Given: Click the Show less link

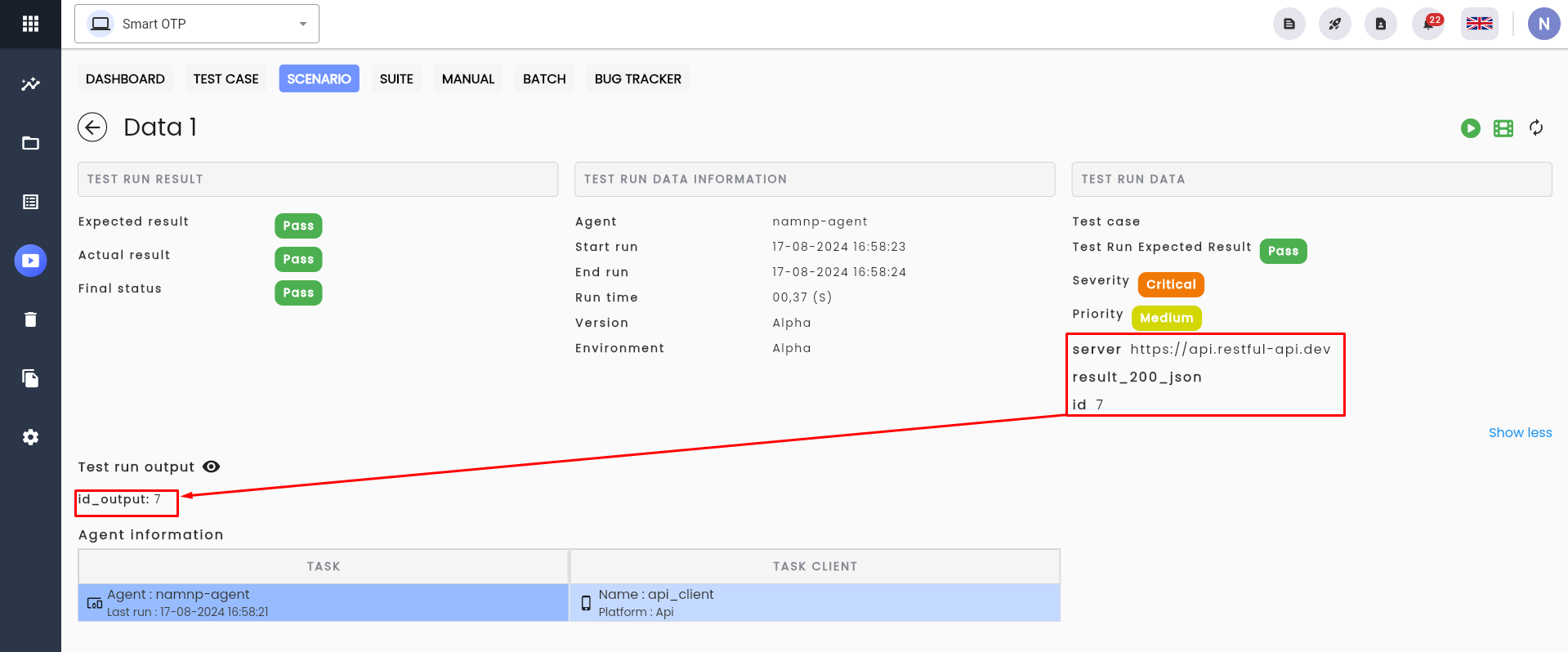Looking at the screenshot, I should pos(1520,432).
